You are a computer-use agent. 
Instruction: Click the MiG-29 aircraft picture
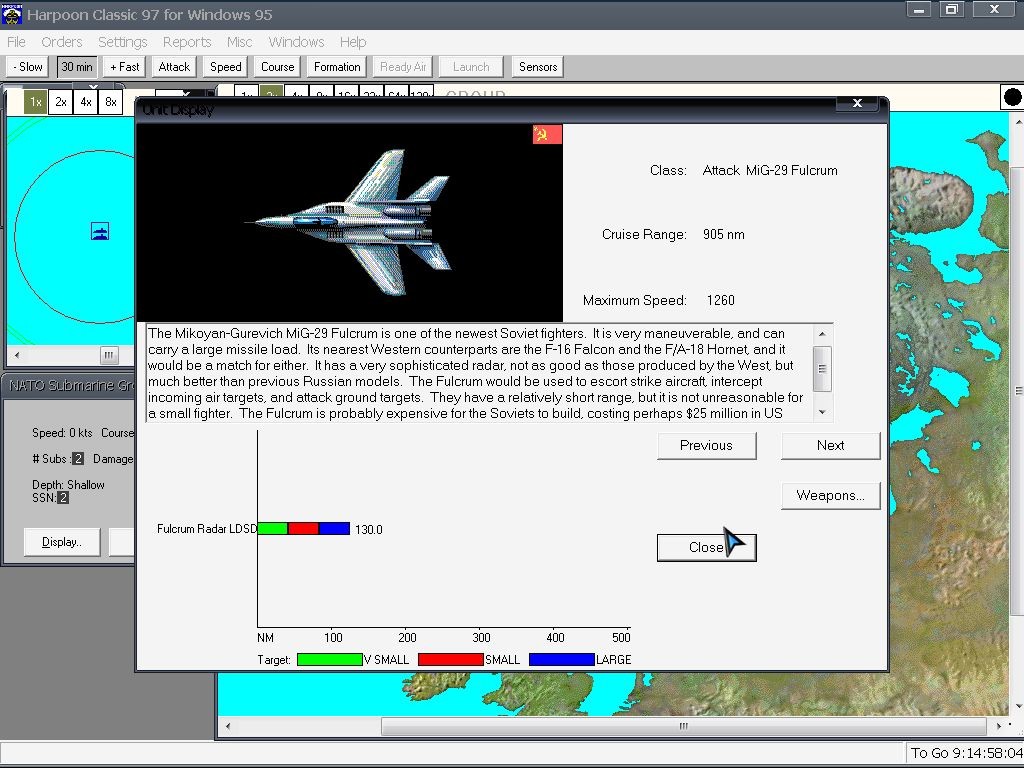coord(349,223)
